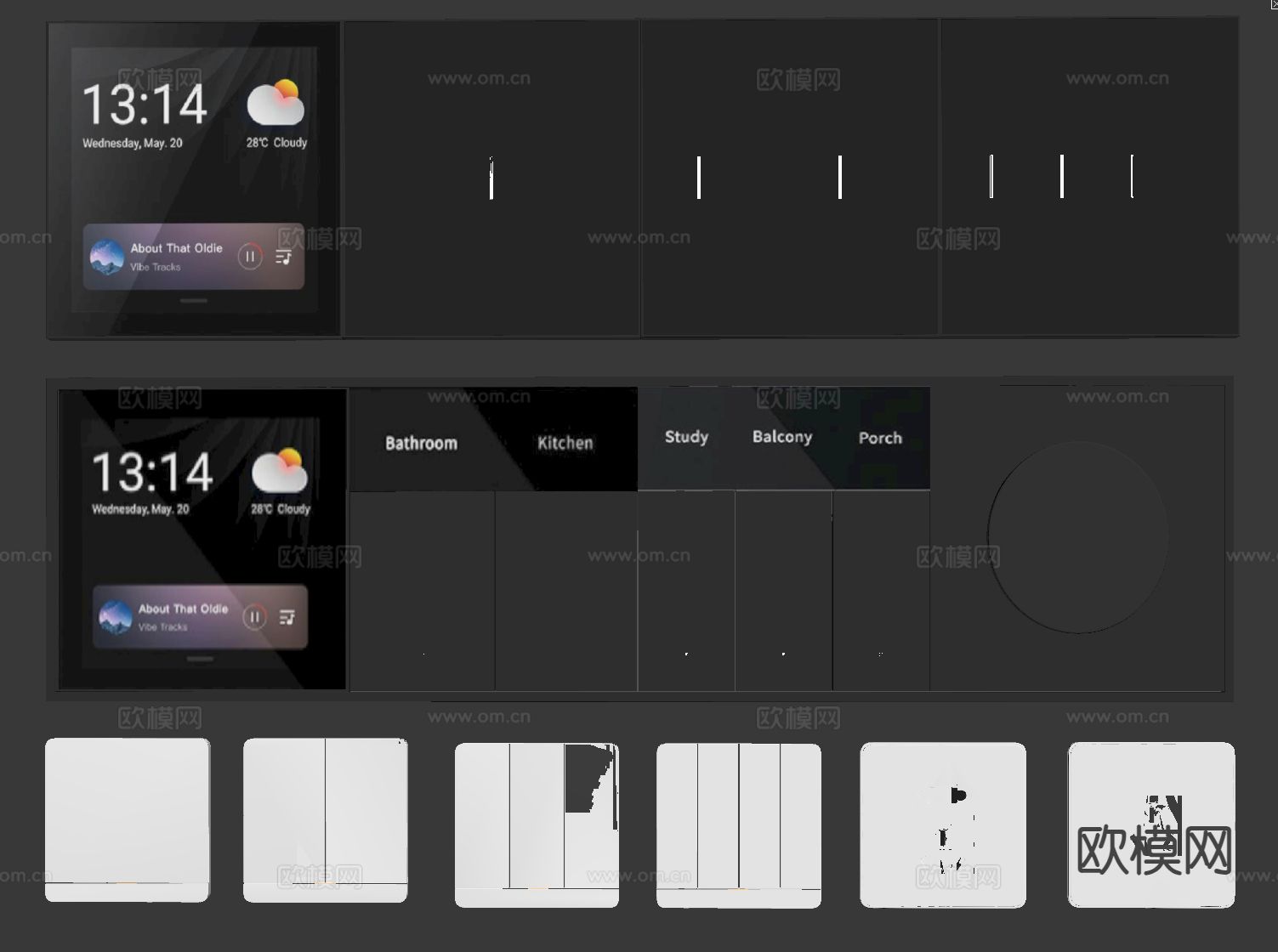Toggle the left indicator of the black three-gang switch
The height and width of the screenshot is (952, 1278).
991,177
